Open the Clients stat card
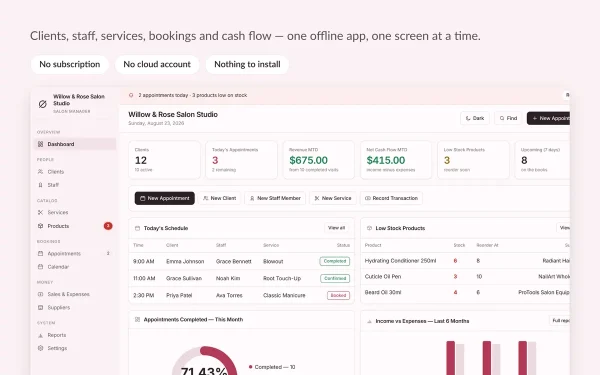This screenshot has width=600, height=375. 165,160
